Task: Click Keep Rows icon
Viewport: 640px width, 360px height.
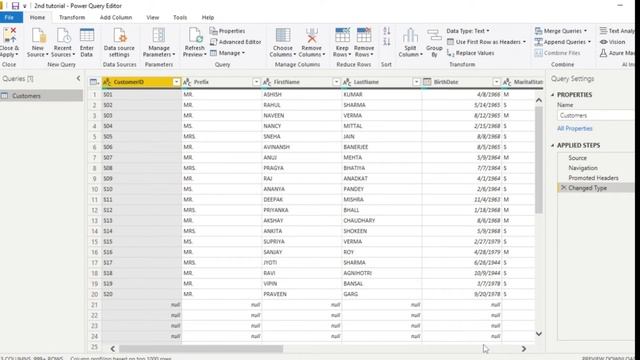Action: [342, 36]
